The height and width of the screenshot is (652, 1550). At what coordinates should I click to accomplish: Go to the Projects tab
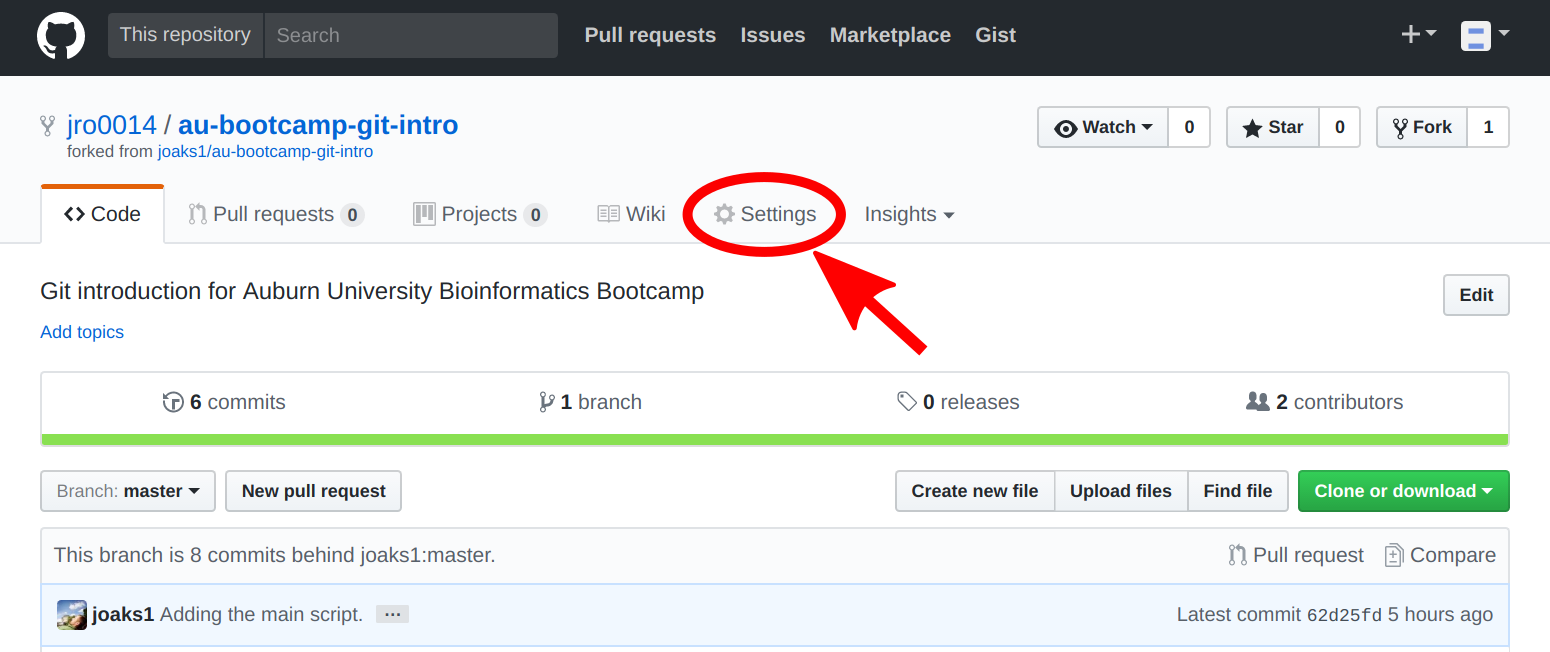tap(480, 214)
